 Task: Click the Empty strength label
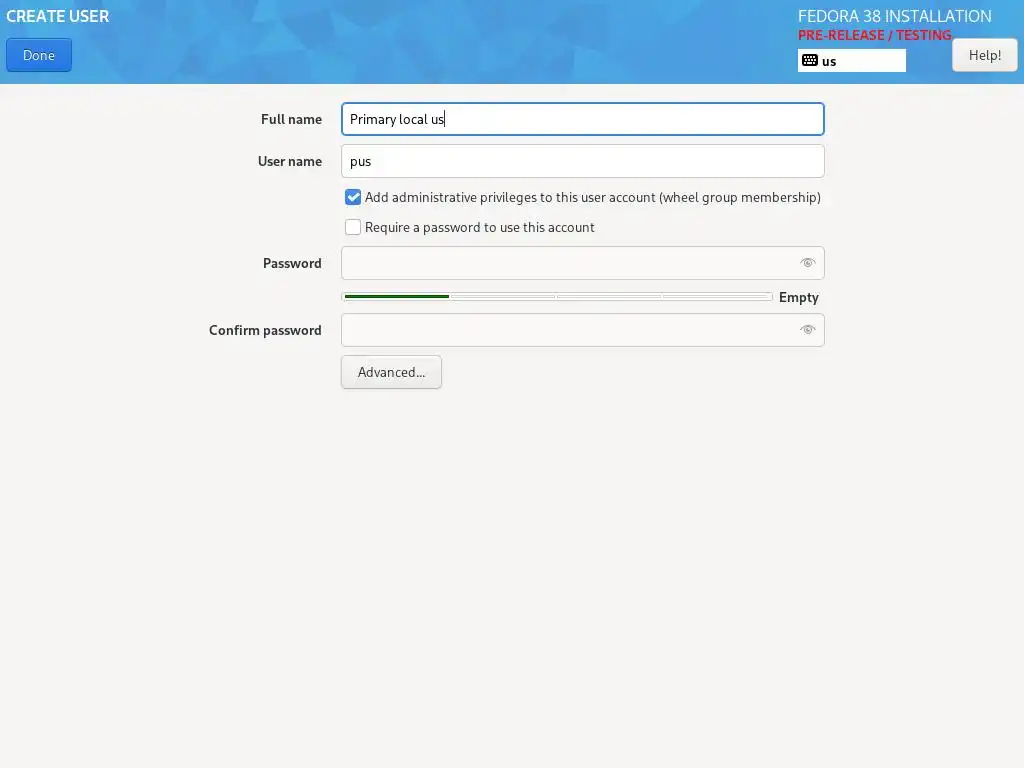point(799,297)
